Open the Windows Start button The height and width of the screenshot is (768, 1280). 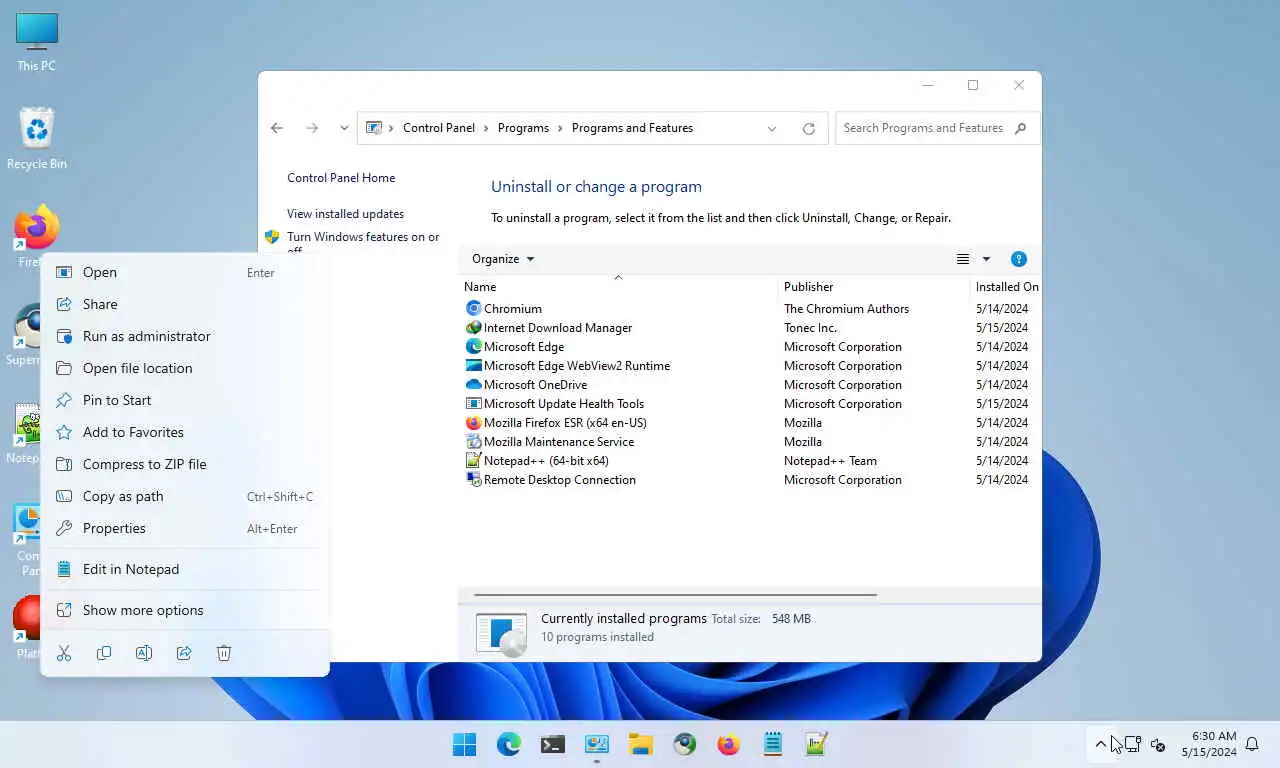[x=465, y=744]
